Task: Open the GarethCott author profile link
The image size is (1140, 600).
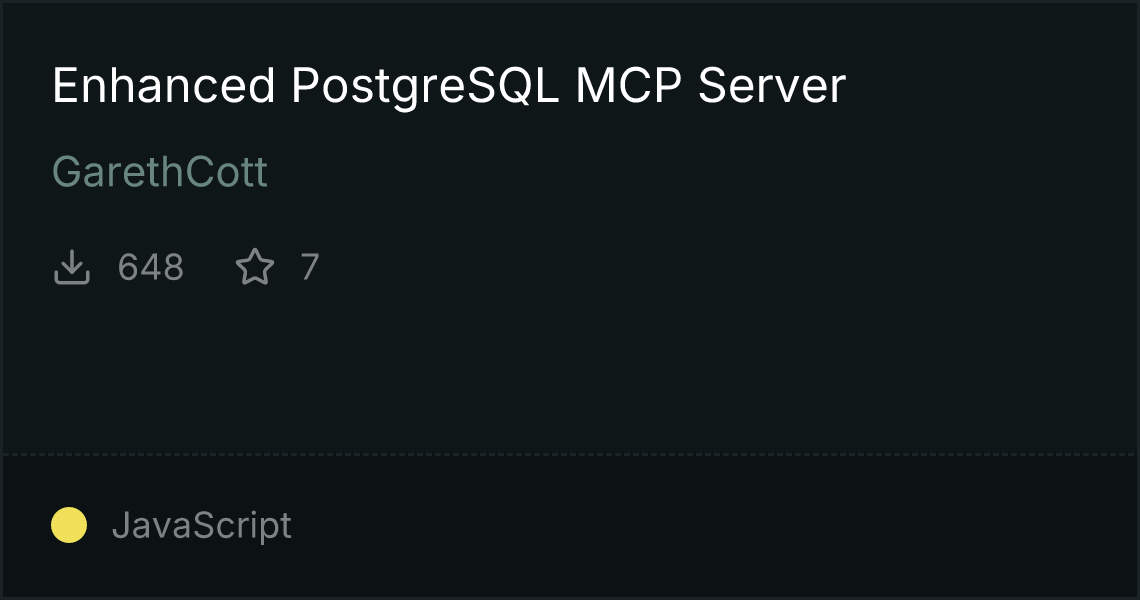Action: (x=160, y=172)
